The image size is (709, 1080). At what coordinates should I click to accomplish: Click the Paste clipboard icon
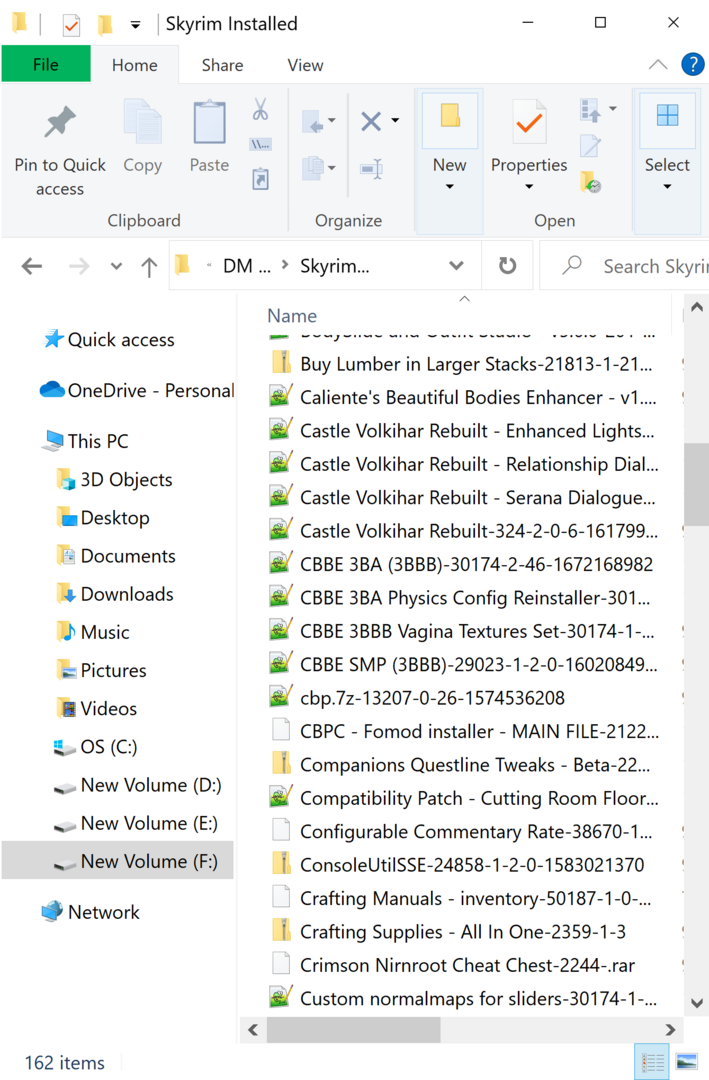(x=209, y=122)
